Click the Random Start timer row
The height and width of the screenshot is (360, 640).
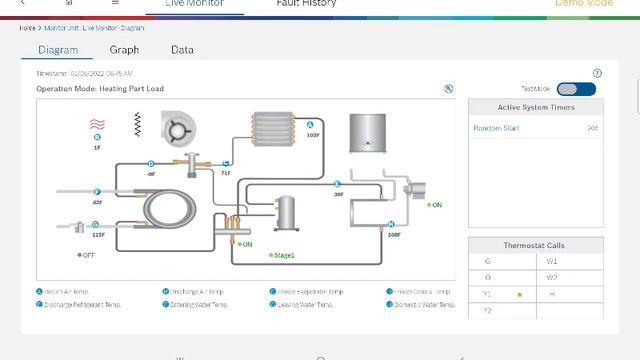(536, 128)
